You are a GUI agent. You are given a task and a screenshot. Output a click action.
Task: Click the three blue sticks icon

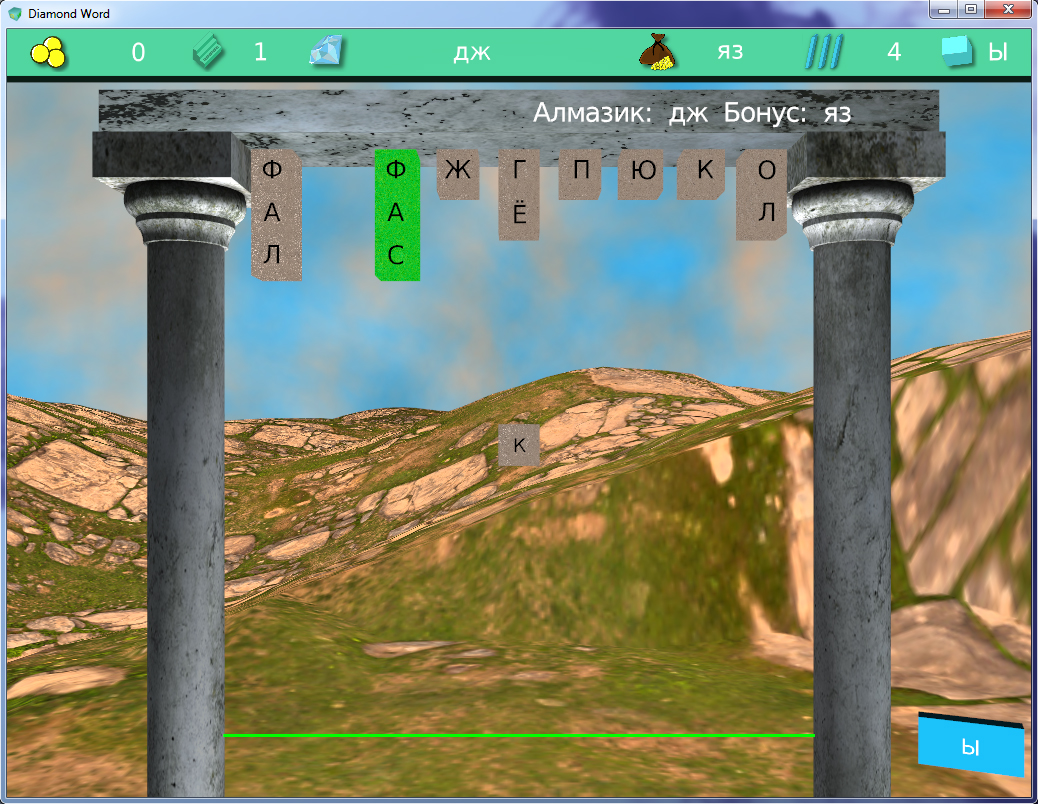click(824, 52)
